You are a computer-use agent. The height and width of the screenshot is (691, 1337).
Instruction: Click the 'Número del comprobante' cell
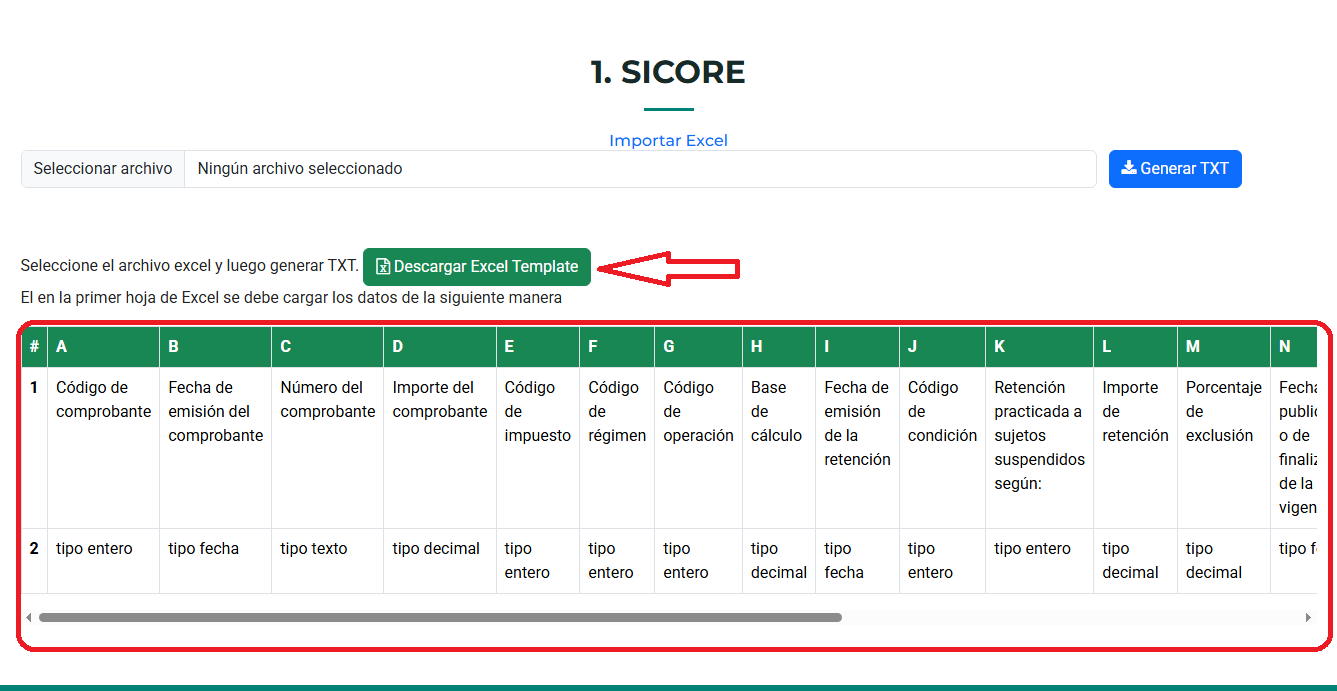(x=327, y=448)
